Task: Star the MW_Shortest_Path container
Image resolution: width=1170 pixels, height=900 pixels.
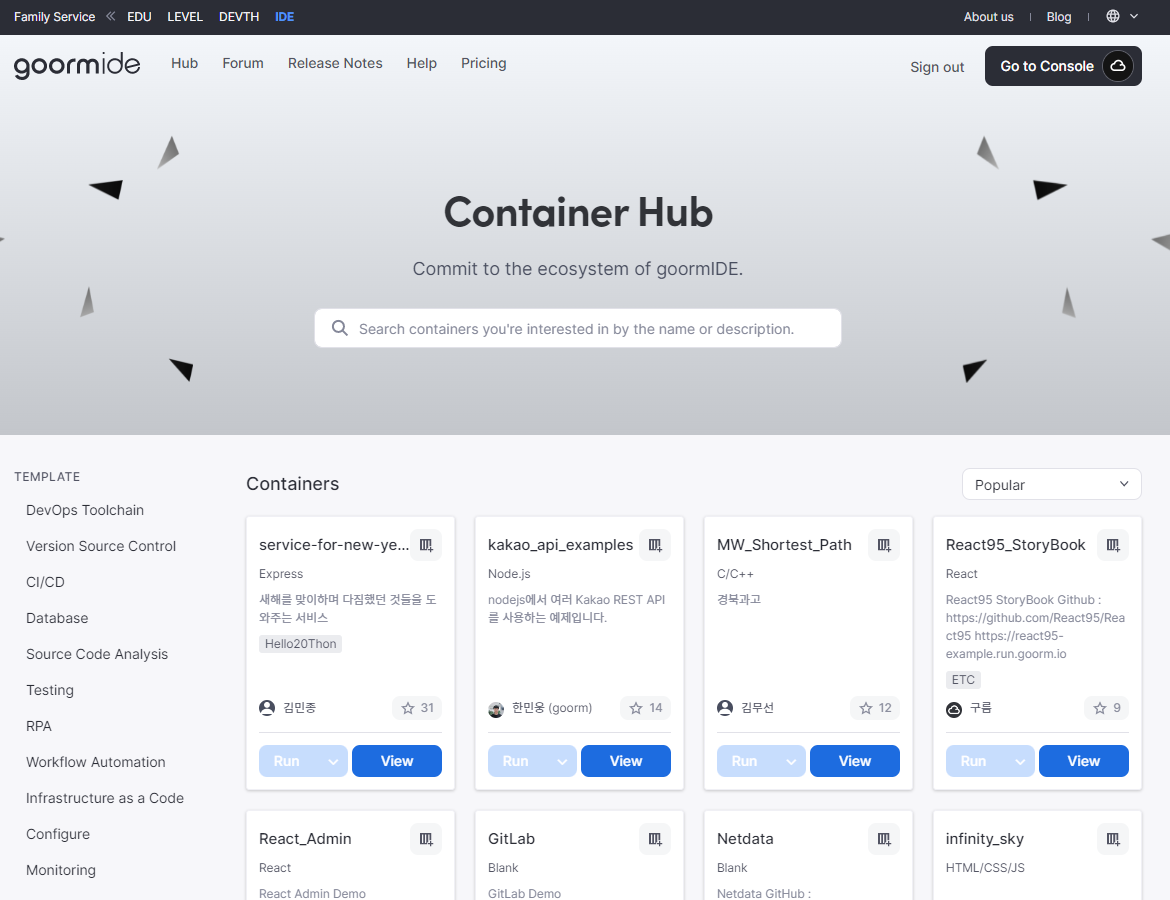Action: 875,707
